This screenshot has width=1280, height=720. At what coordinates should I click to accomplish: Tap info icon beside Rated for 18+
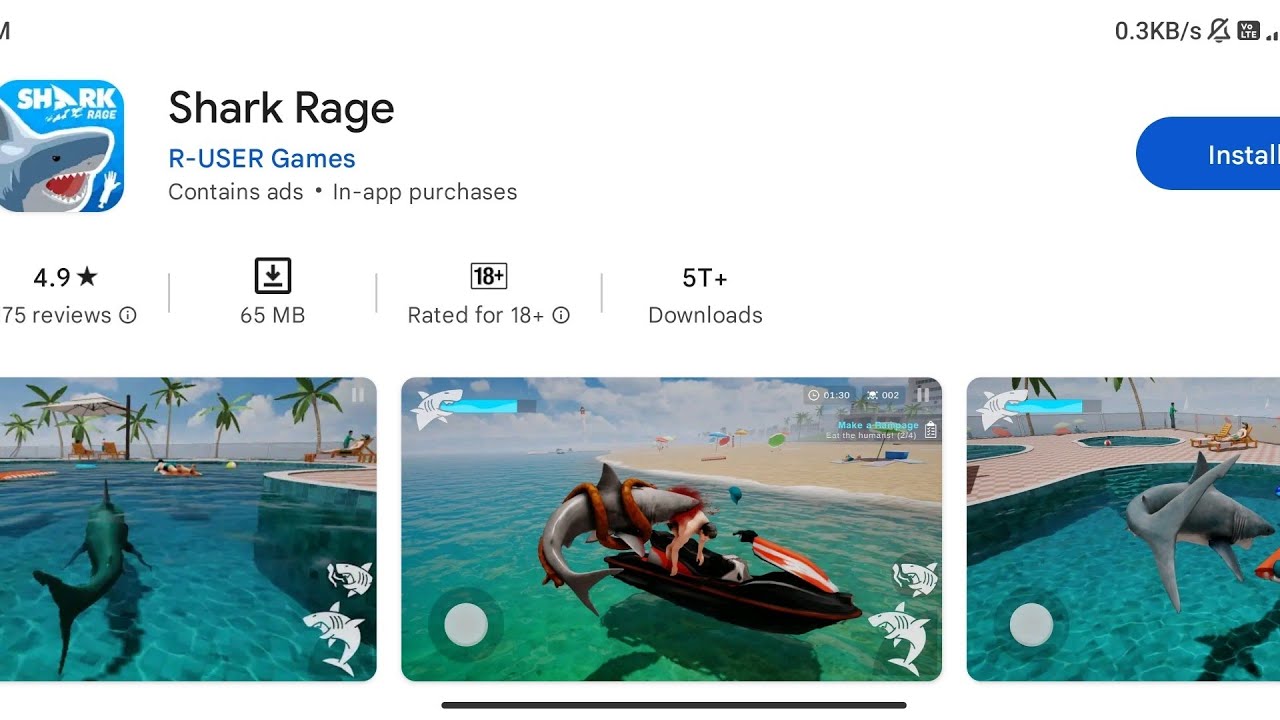[x=562, y=315]
